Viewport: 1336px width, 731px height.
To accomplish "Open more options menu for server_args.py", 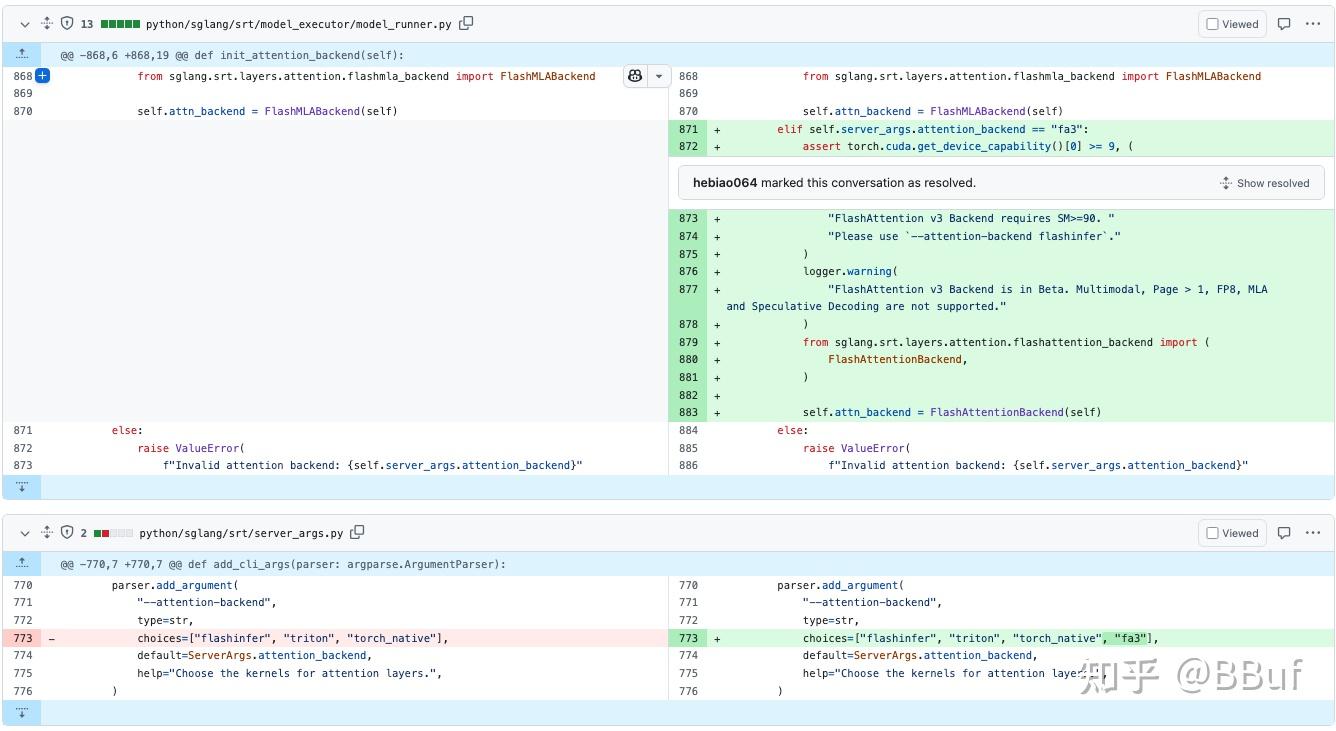I will tap(1313, 533).
